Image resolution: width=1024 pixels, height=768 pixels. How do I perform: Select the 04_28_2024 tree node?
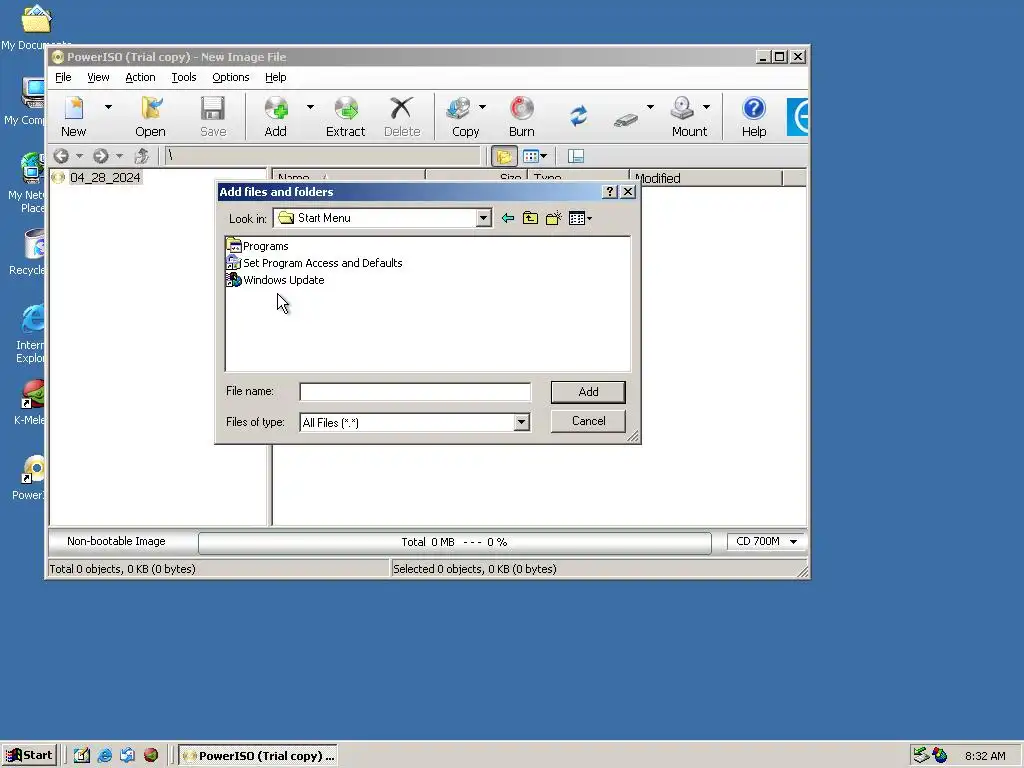tap(105, 178)
